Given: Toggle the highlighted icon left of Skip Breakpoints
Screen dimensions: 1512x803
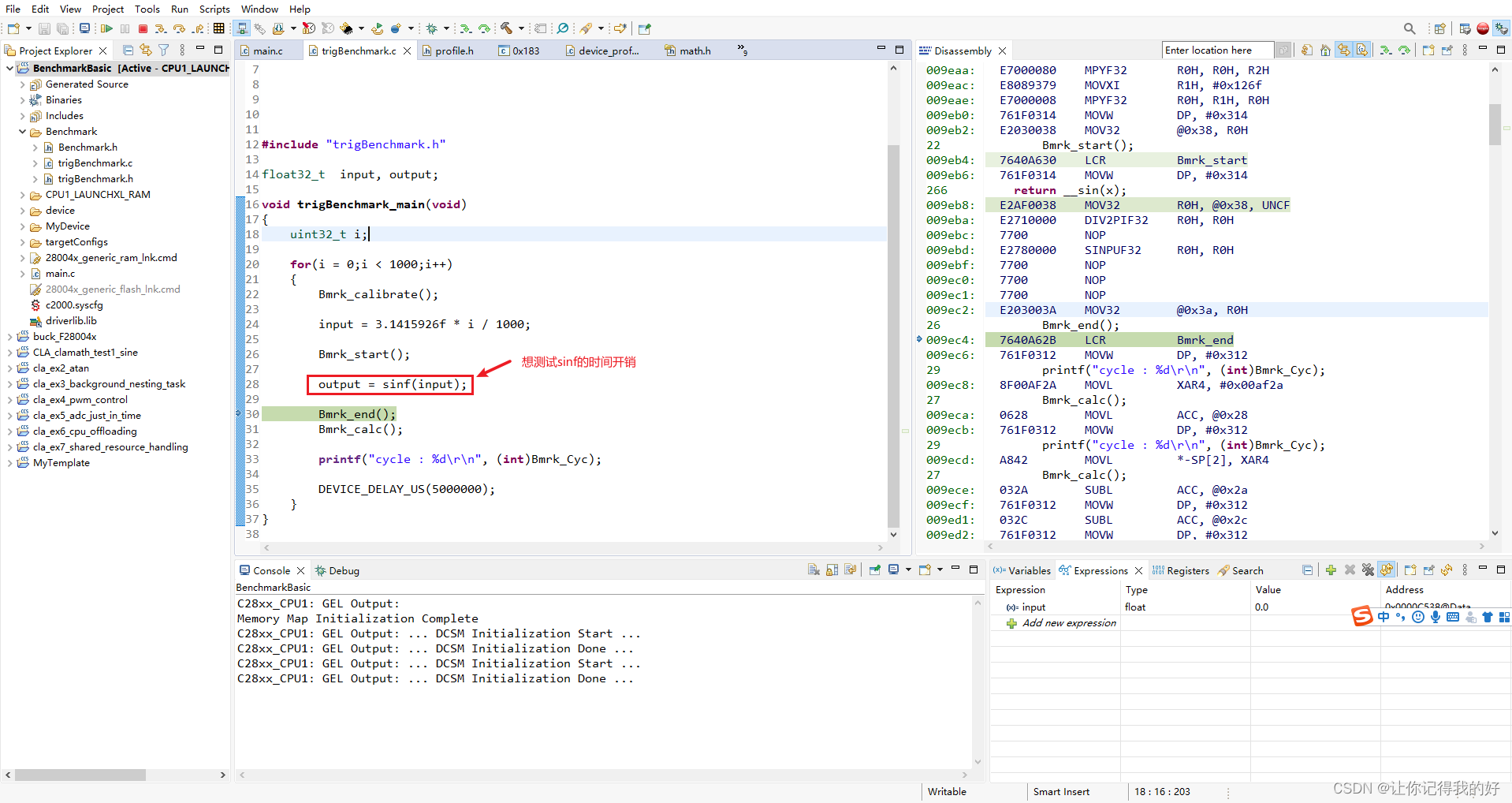Looking at the screenshot, I should 242,28.
